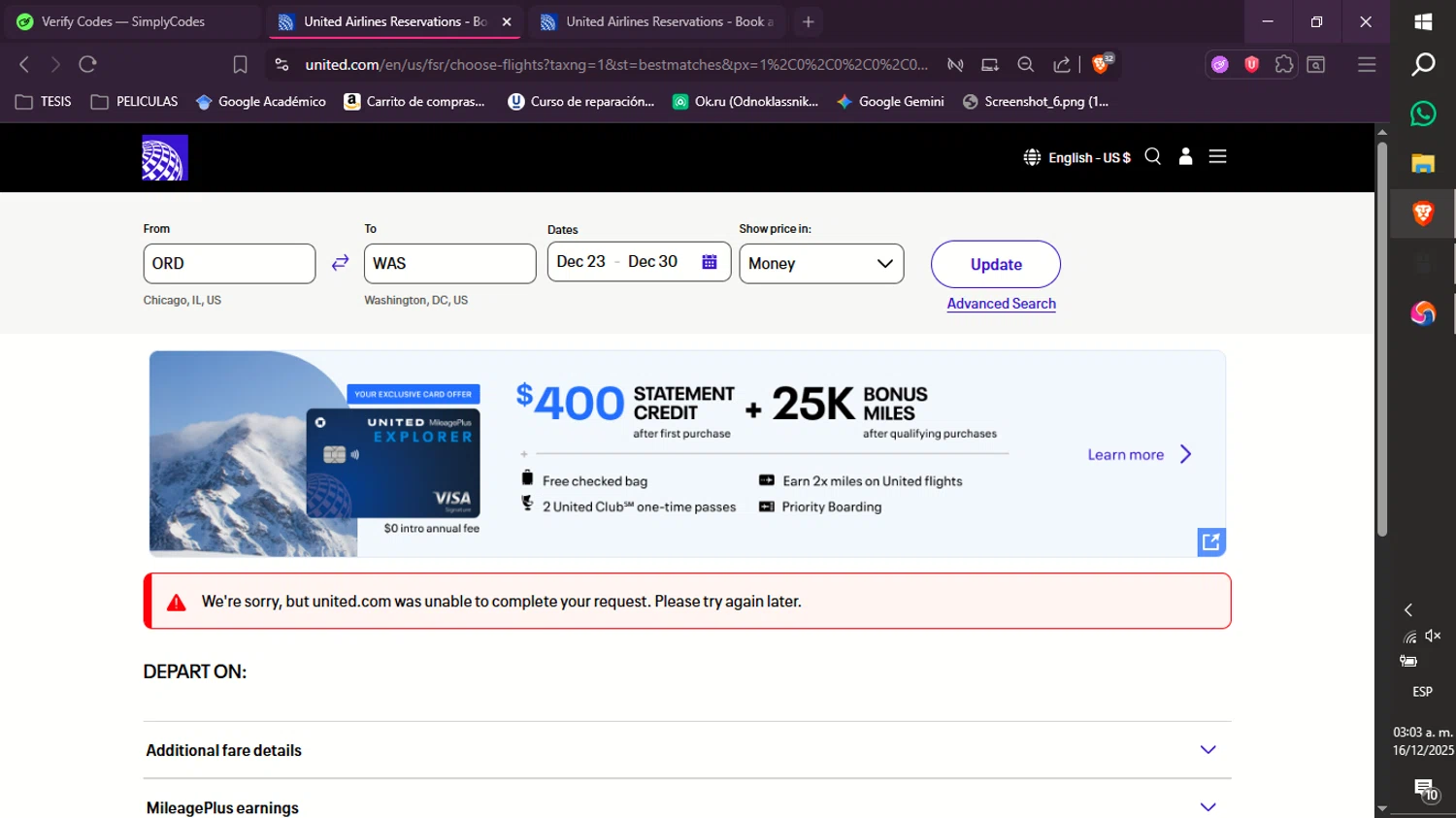Open the site search magnifier icon
The width and height of the screenshot is (1456, 818).
click(1152, 156)
